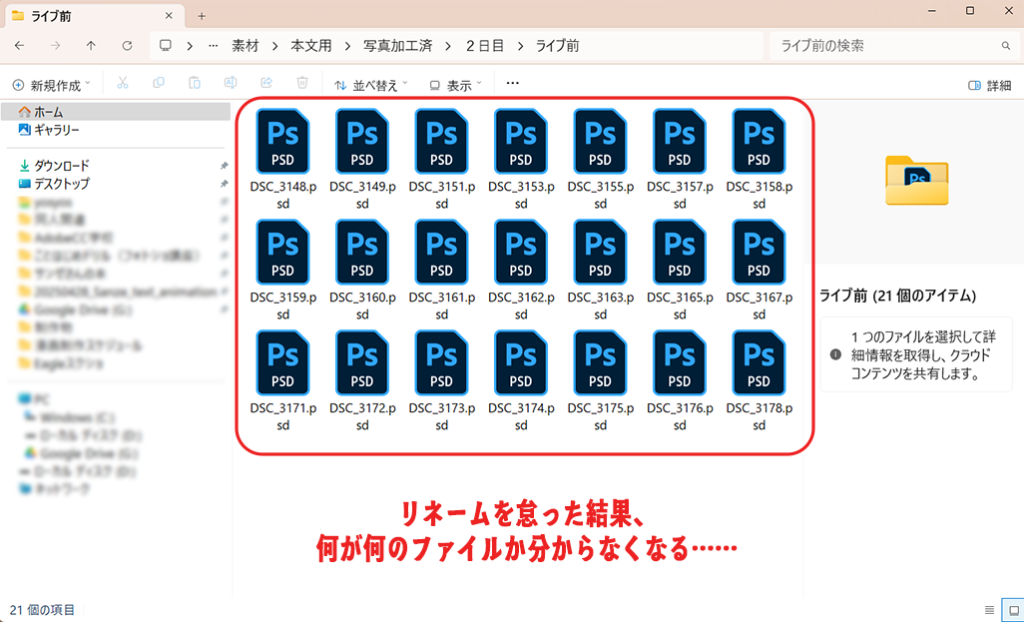
Task: Select the DSC_3163.psd file icon
Action: 600,252
